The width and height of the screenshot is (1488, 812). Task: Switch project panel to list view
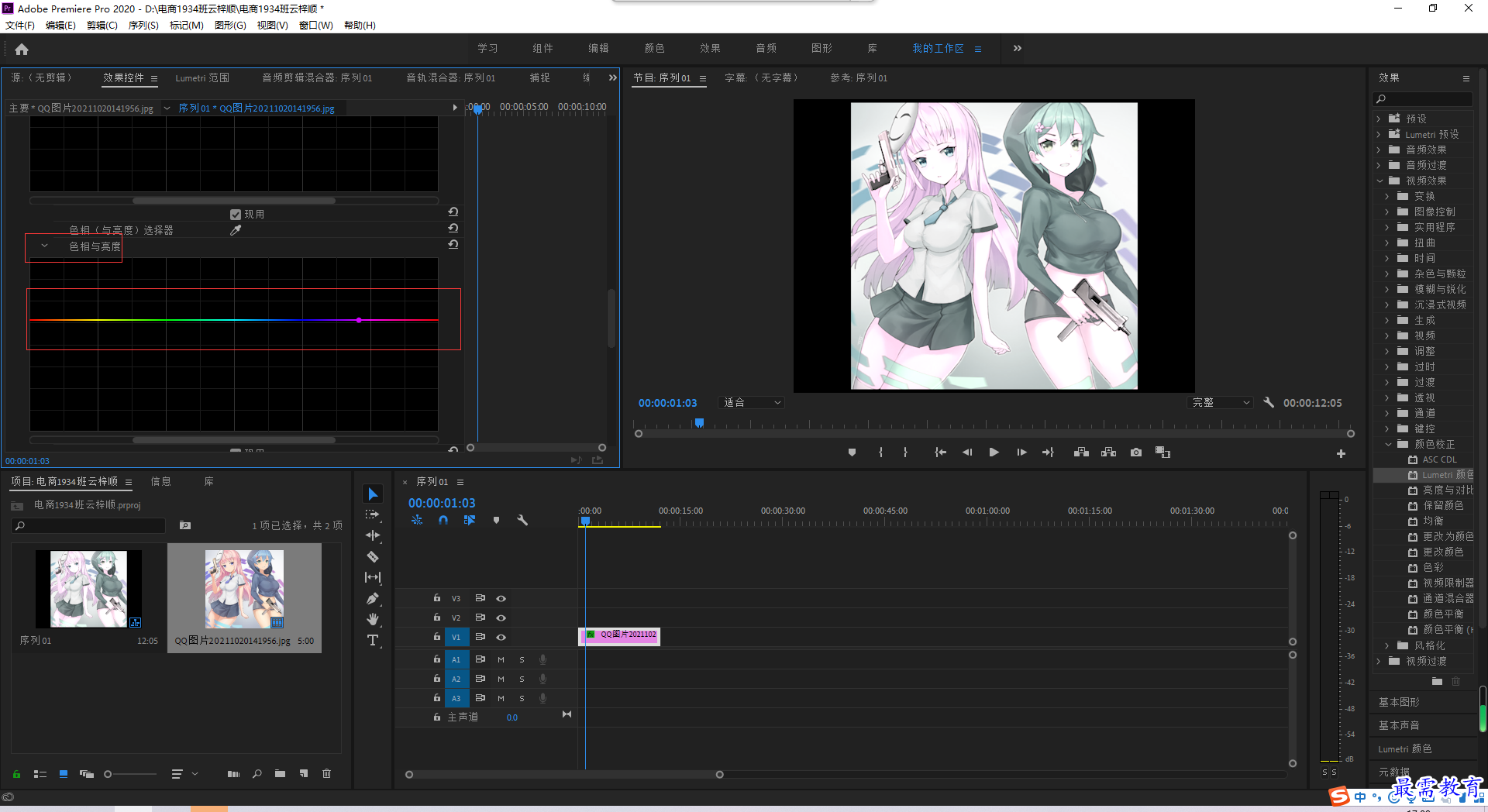tap(40, 773)
